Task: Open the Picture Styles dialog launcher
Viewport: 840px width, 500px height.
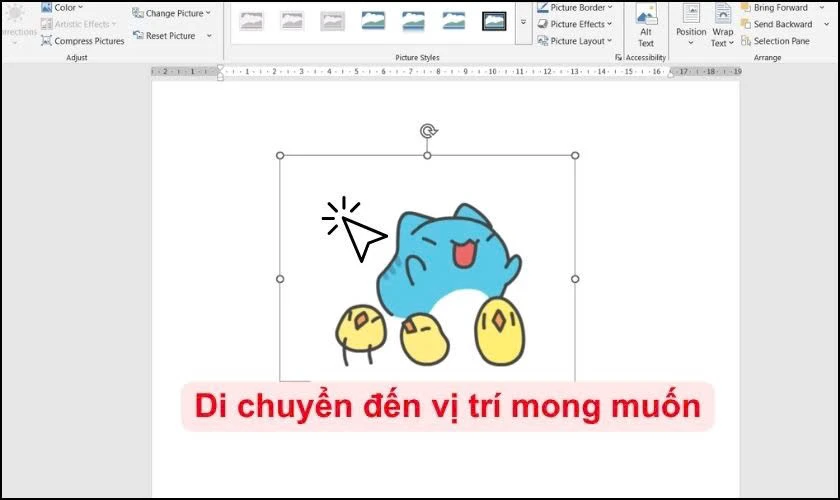Action: click(618, 57)
